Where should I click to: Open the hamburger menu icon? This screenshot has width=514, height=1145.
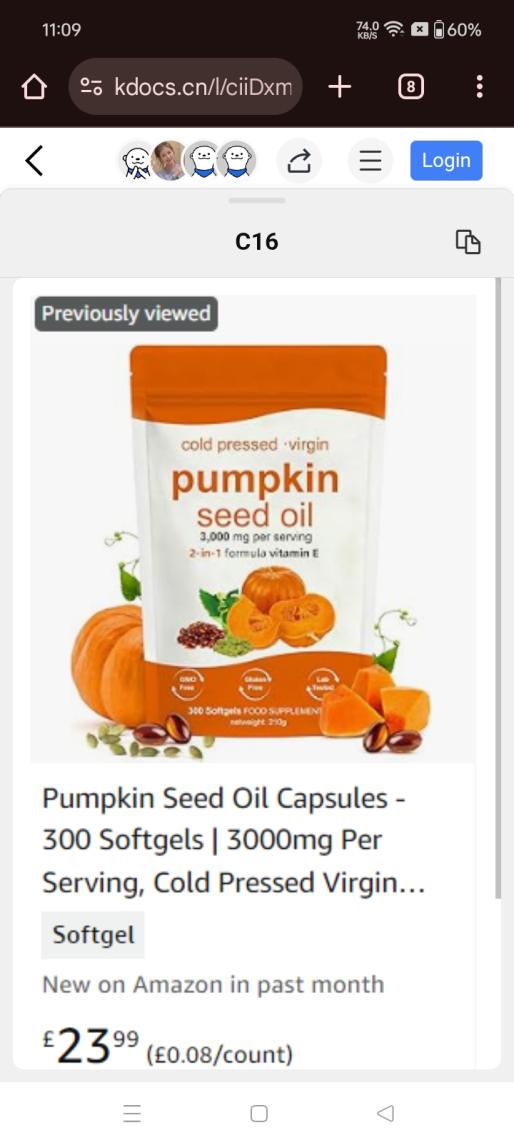[x=370, y=161]
